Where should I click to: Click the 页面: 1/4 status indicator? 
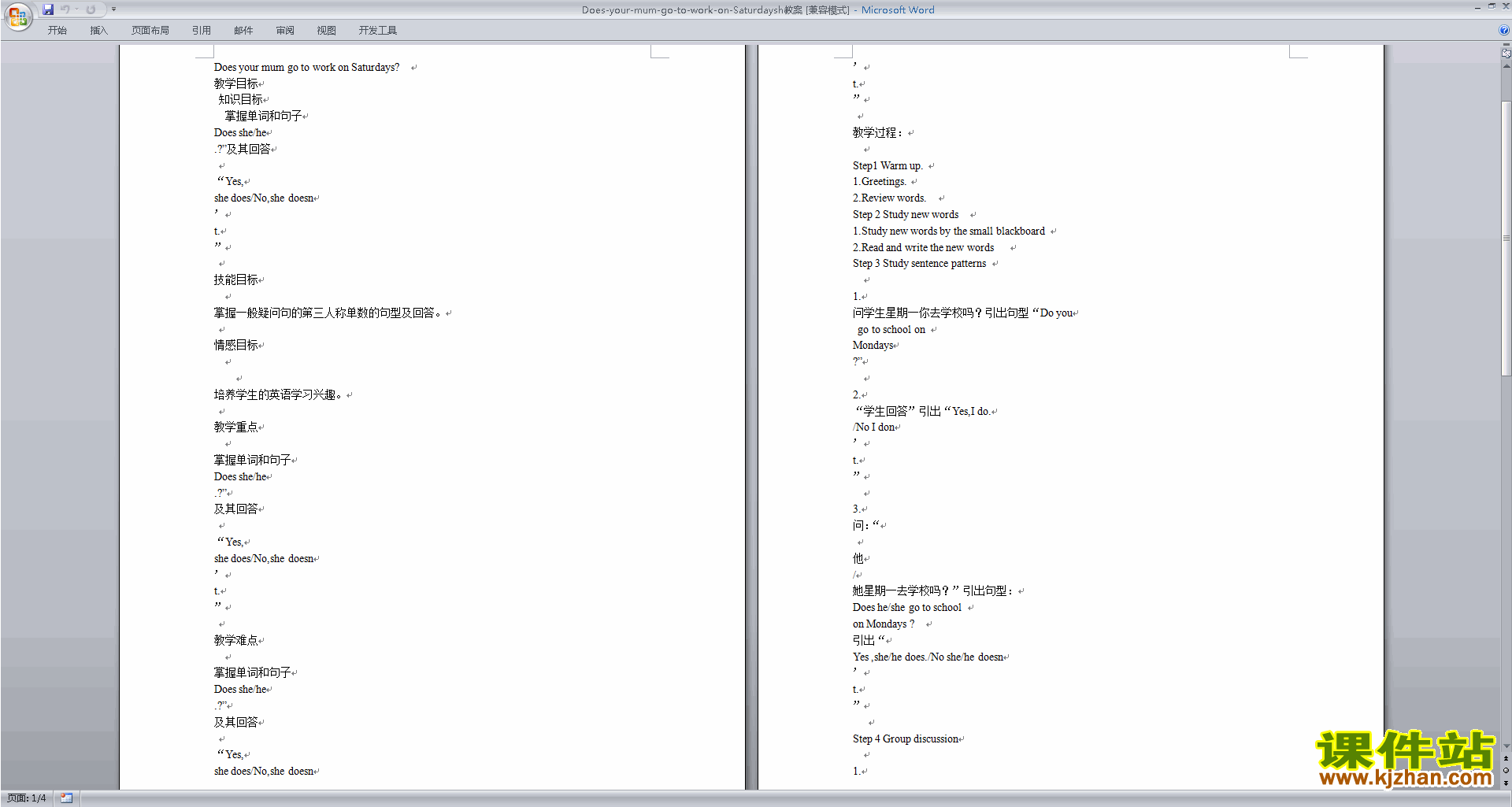[x=27, y=798]
